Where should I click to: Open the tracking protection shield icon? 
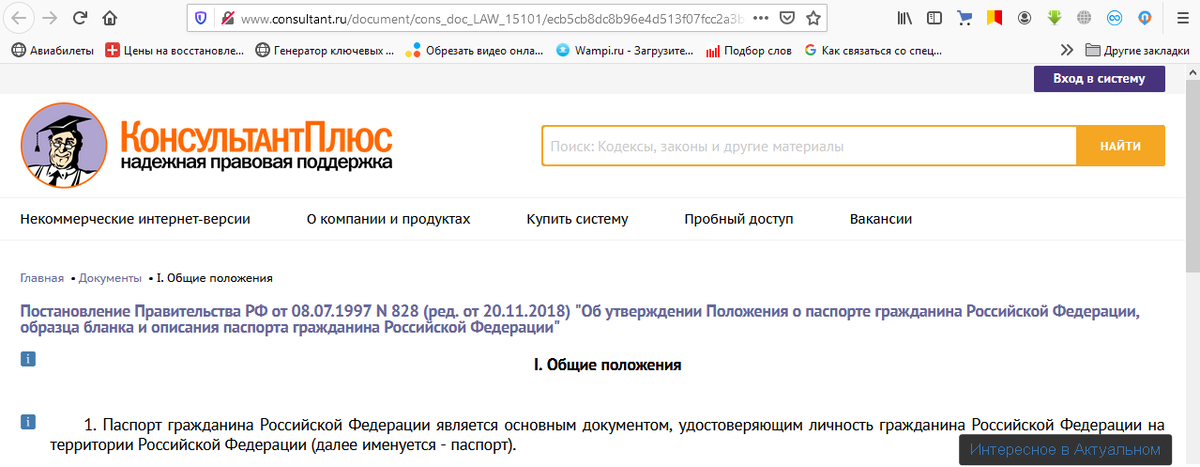201,17
